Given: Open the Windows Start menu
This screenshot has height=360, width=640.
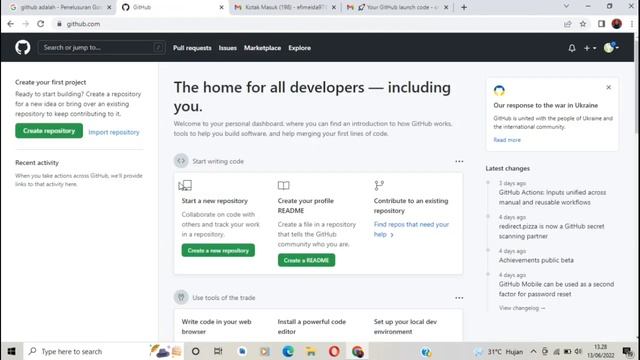Looking at the screenshot, I should (x=11, y=351).
